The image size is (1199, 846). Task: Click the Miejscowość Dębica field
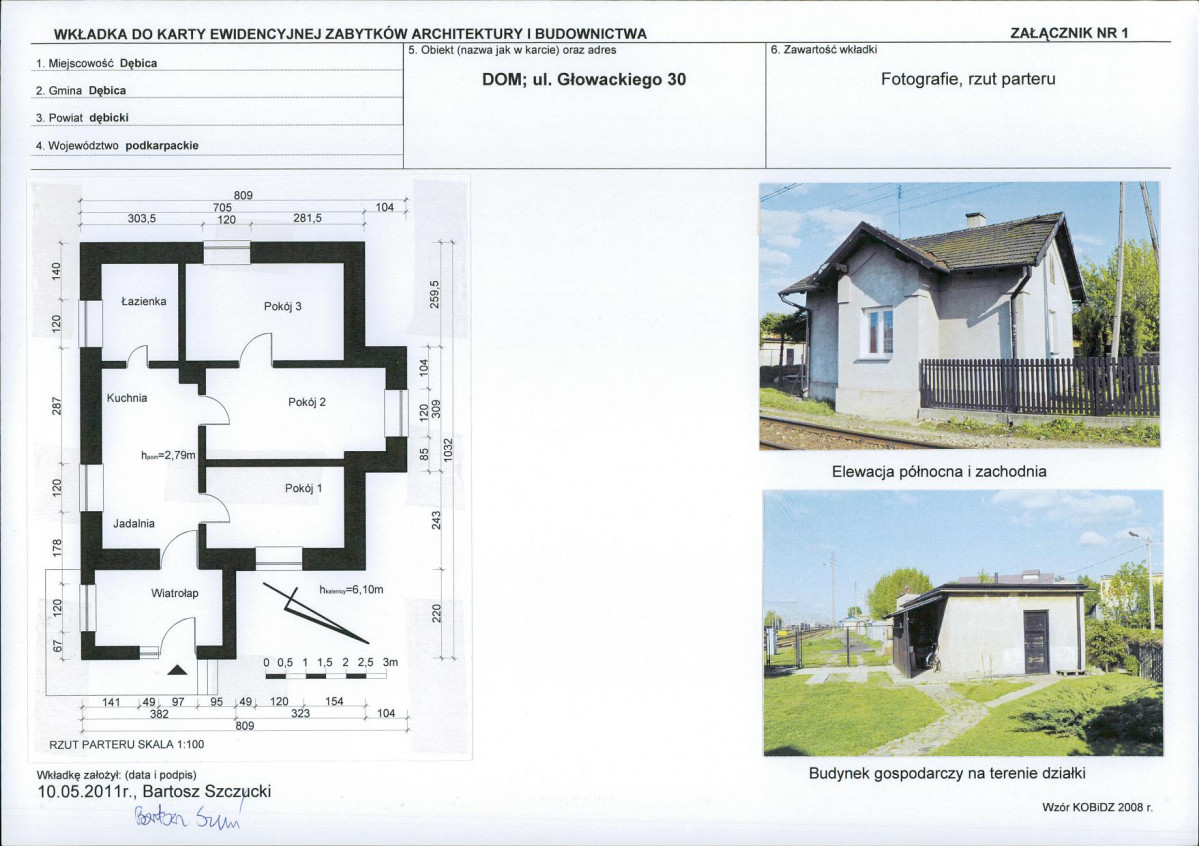(217, 63)
